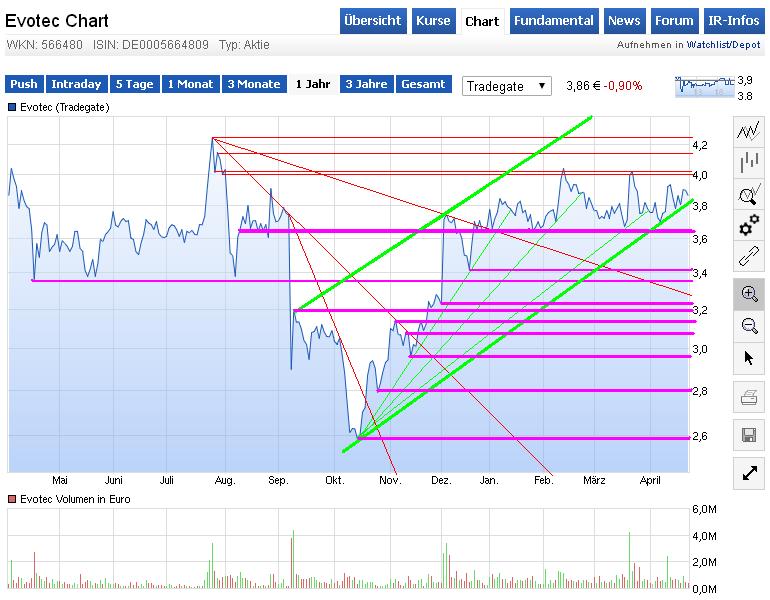Select the bar/OHLC chart type icon

pyautogui.click(x=749, y=163)
